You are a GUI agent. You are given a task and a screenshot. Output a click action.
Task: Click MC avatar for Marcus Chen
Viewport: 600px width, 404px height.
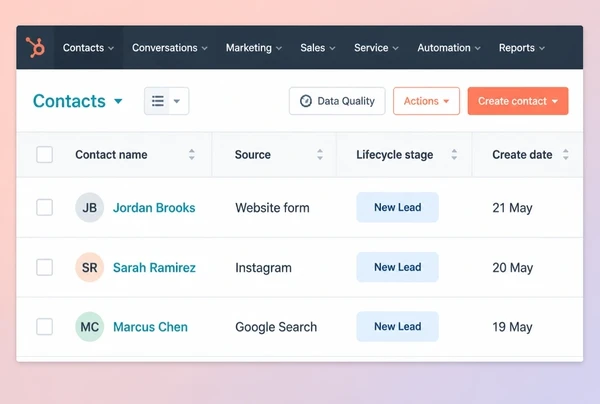90,327
